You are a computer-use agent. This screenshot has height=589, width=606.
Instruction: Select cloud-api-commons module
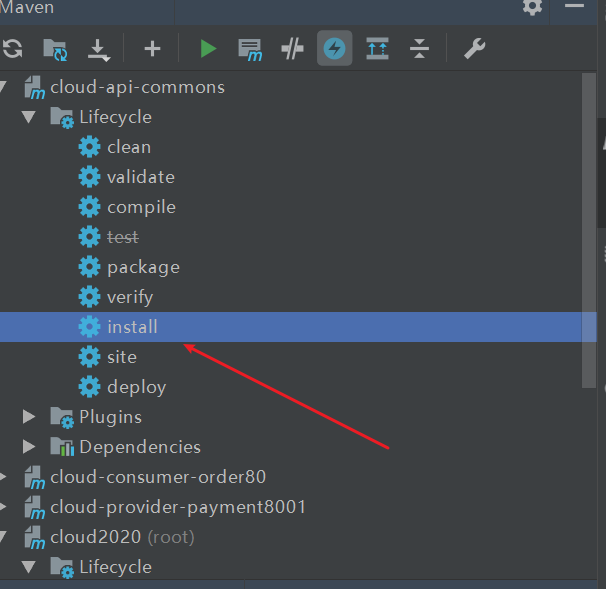137,87
